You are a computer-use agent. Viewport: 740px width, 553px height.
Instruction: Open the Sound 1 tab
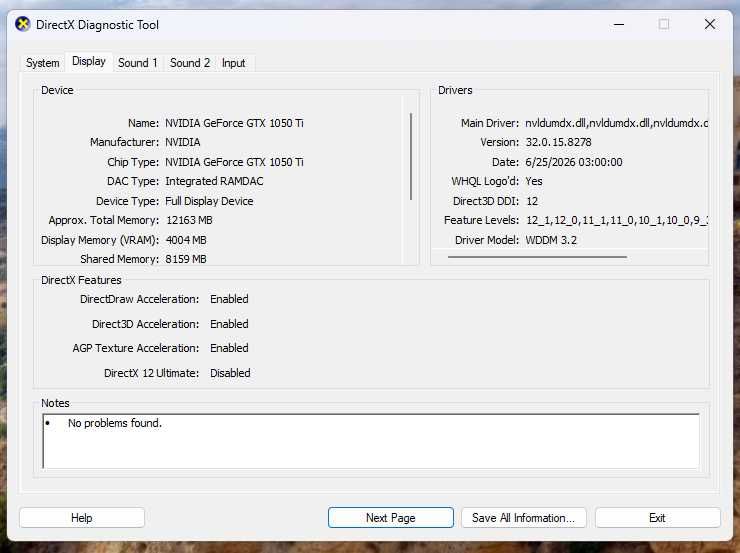pos(137,63)
